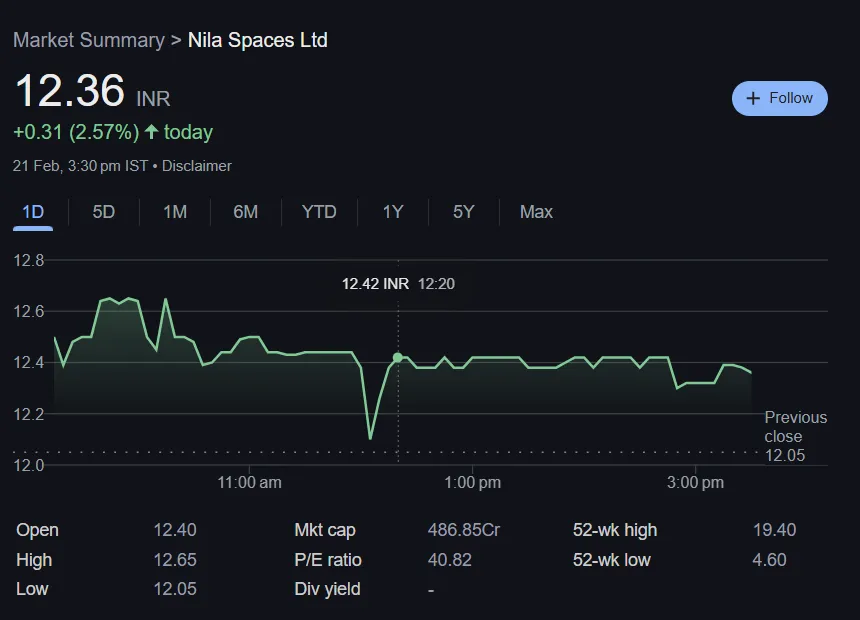Click the Low value 12.05
Image resolution: width=860 pixels, height=620 pixels.
(175, 589)
